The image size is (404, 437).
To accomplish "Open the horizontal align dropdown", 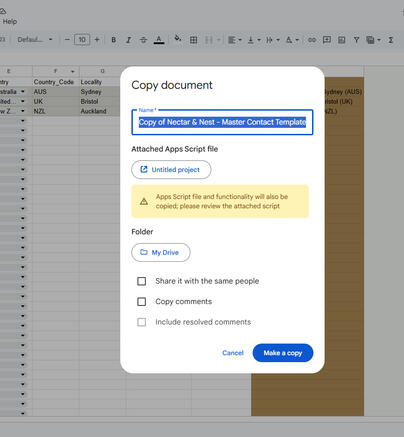I will point(235,40).
